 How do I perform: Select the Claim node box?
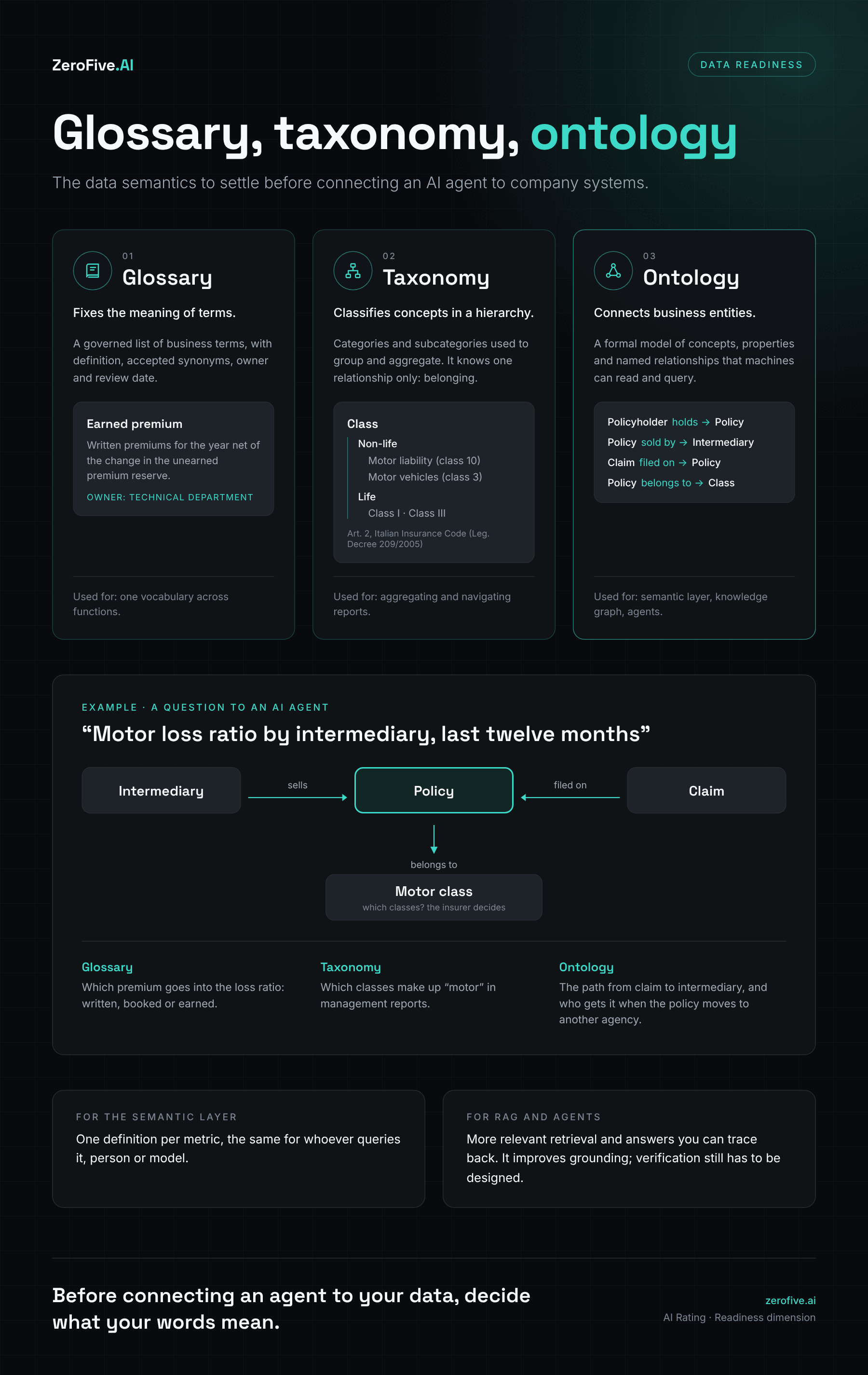point(706,790)
